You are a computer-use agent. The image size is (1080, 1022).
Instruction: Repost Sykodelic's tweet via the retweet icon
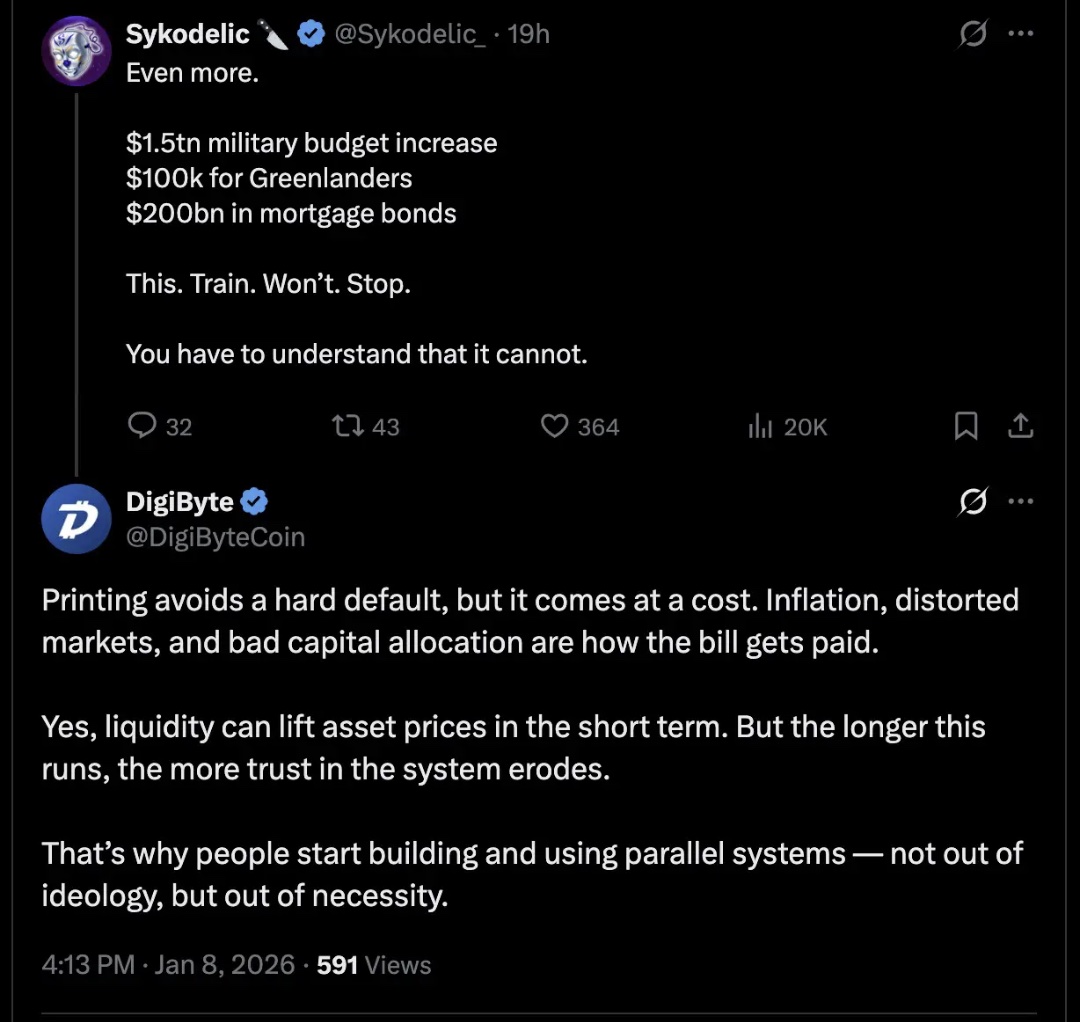point(346,427)
